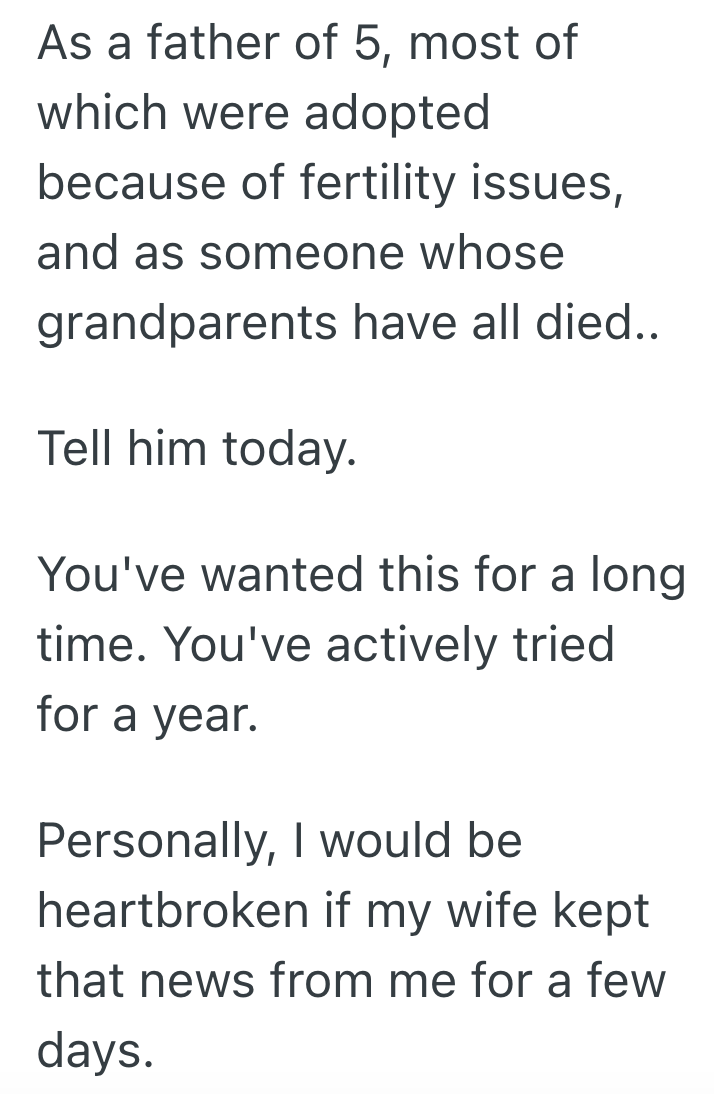Click the word "issues"
This screenshot has height=1094, width=714.
(x=563, y=184)
